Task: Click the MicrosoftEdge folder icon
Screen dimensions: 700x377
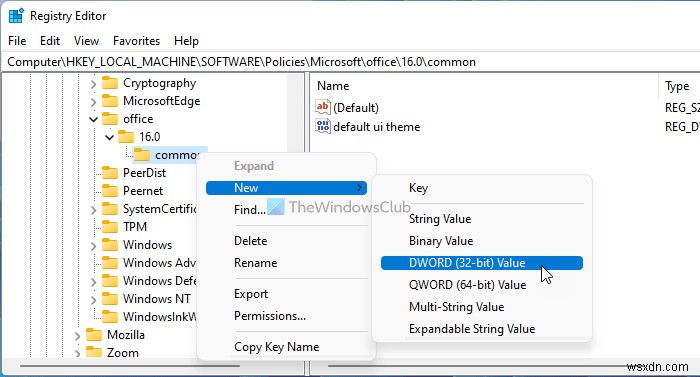Action: pyautogui.click(x=110, y=101)
